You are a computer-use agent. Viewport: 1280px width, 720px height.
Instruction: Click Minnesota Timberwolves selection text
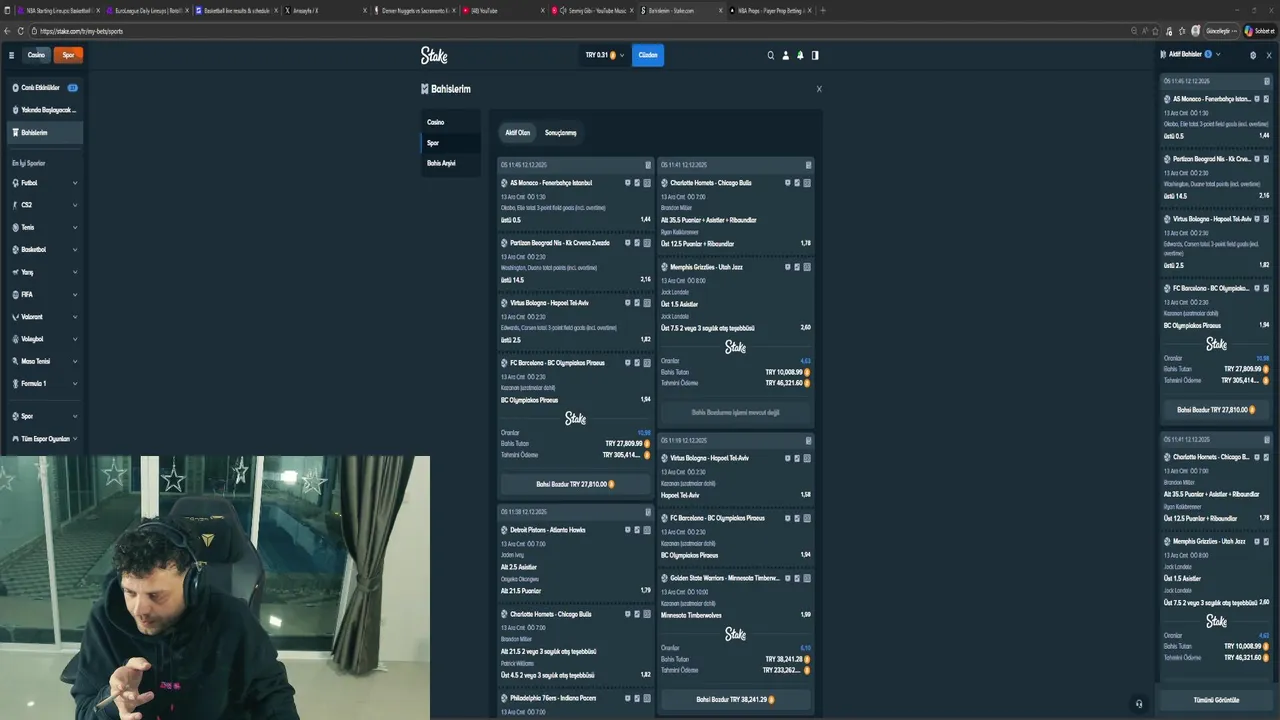pos(691,615)
